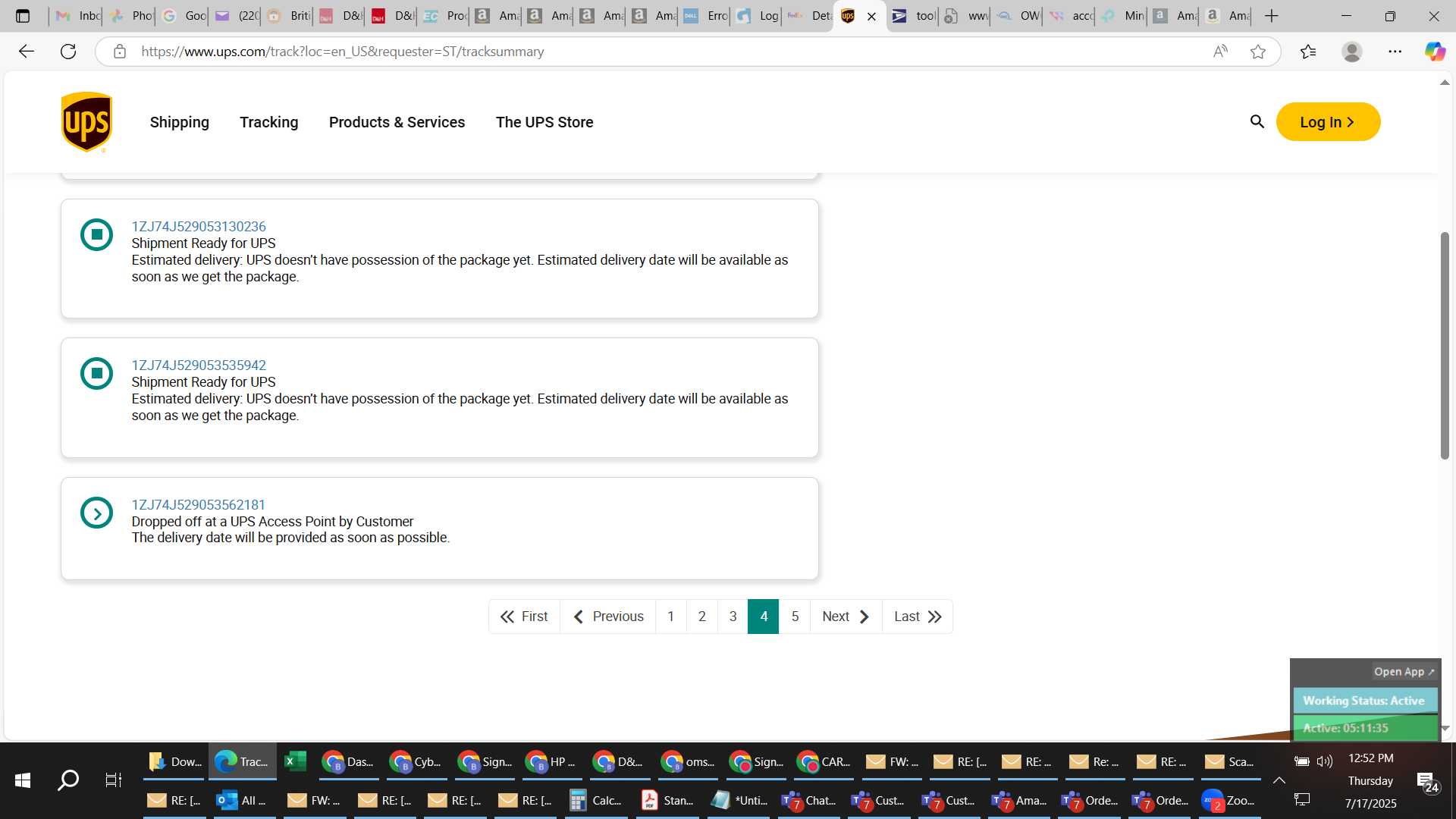Go to Next results page
The image size is (1456, 819).
[846, 617]
